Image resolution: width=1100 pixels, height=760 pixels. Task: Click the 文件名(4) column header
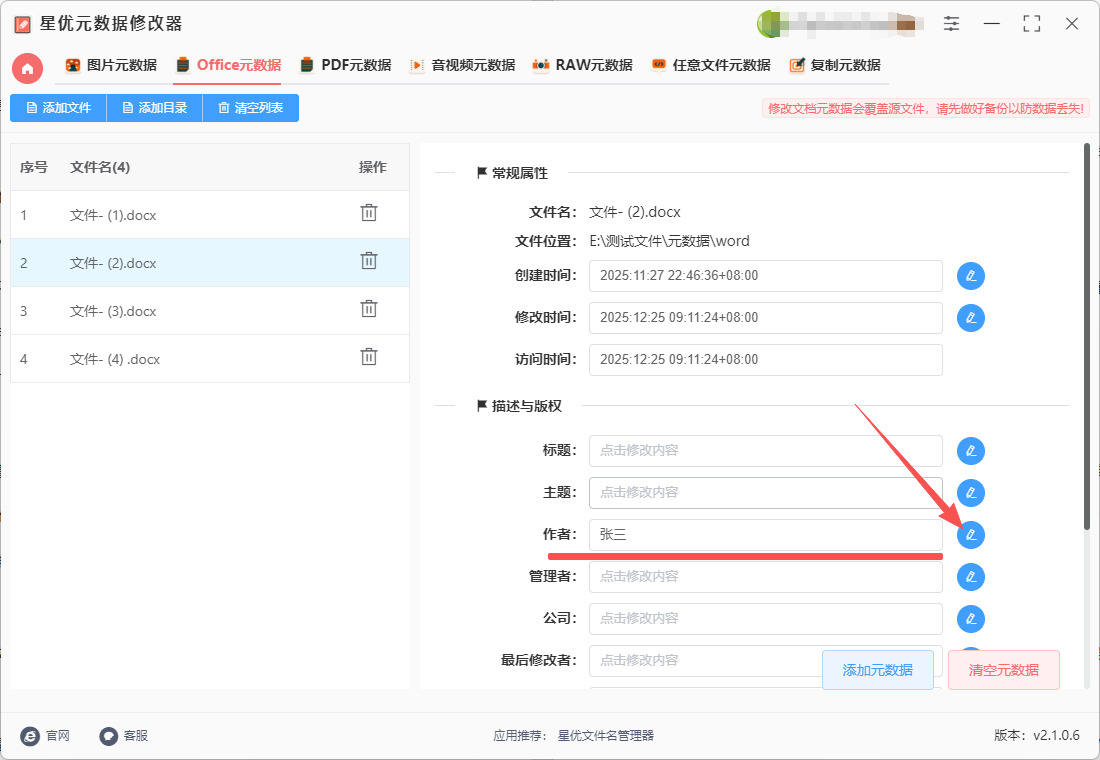pyautogui.click(x=100, y=167)
